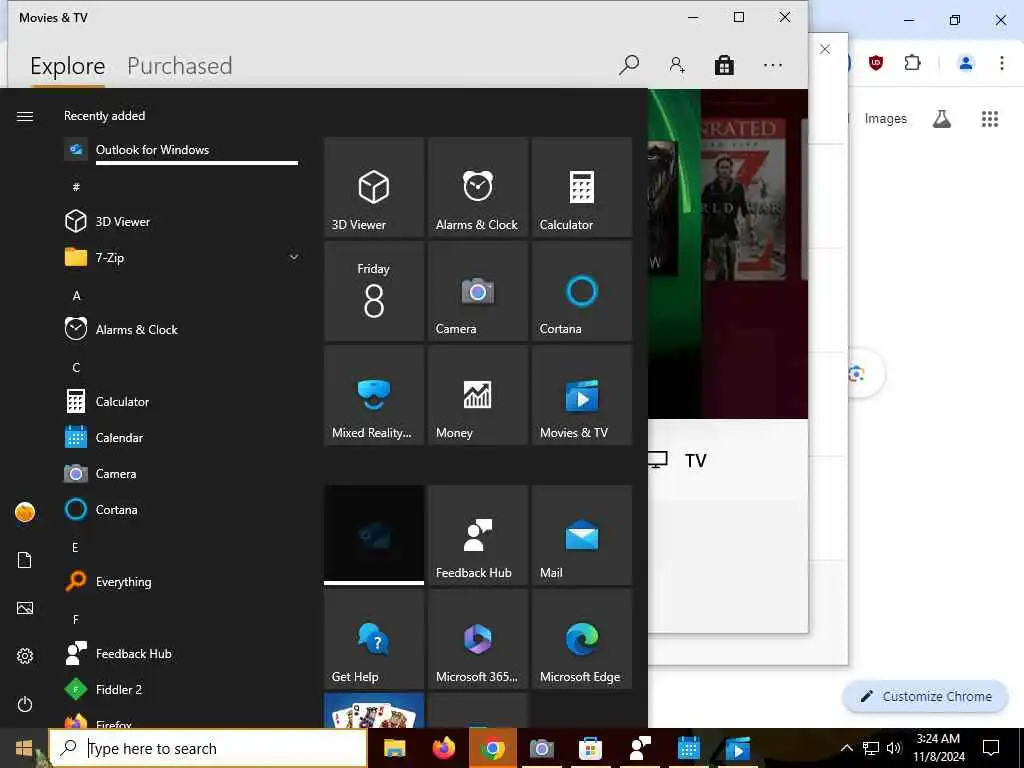Launch the Microsoft 365 tile

477,639
